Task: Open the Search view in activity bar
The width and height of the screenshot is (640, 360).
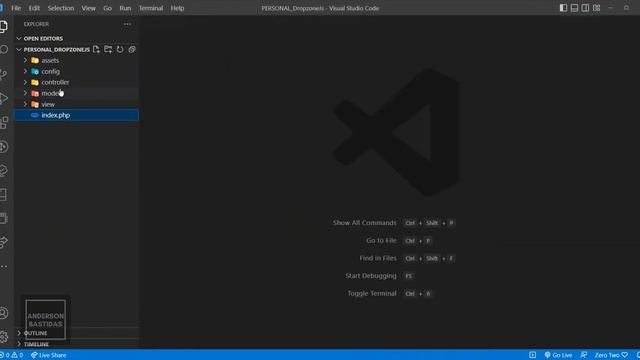Action: [4, 50]
